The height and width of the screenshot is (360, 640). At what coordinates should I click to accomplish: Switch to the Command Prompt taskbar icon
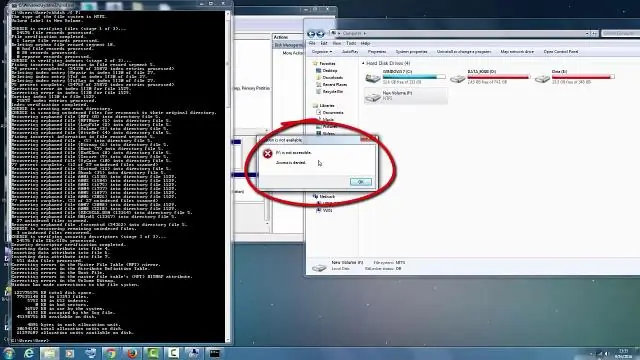215,353
